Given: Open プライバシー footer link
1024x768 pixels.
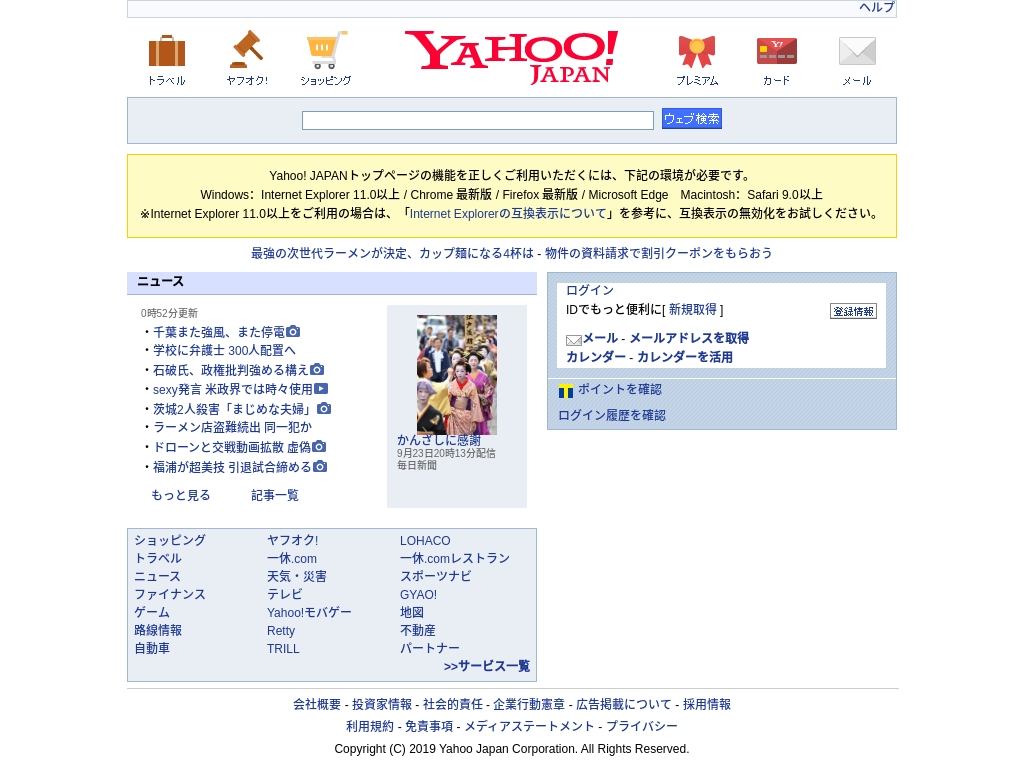Looking at the screenshot, I should (x=642, y=726).
